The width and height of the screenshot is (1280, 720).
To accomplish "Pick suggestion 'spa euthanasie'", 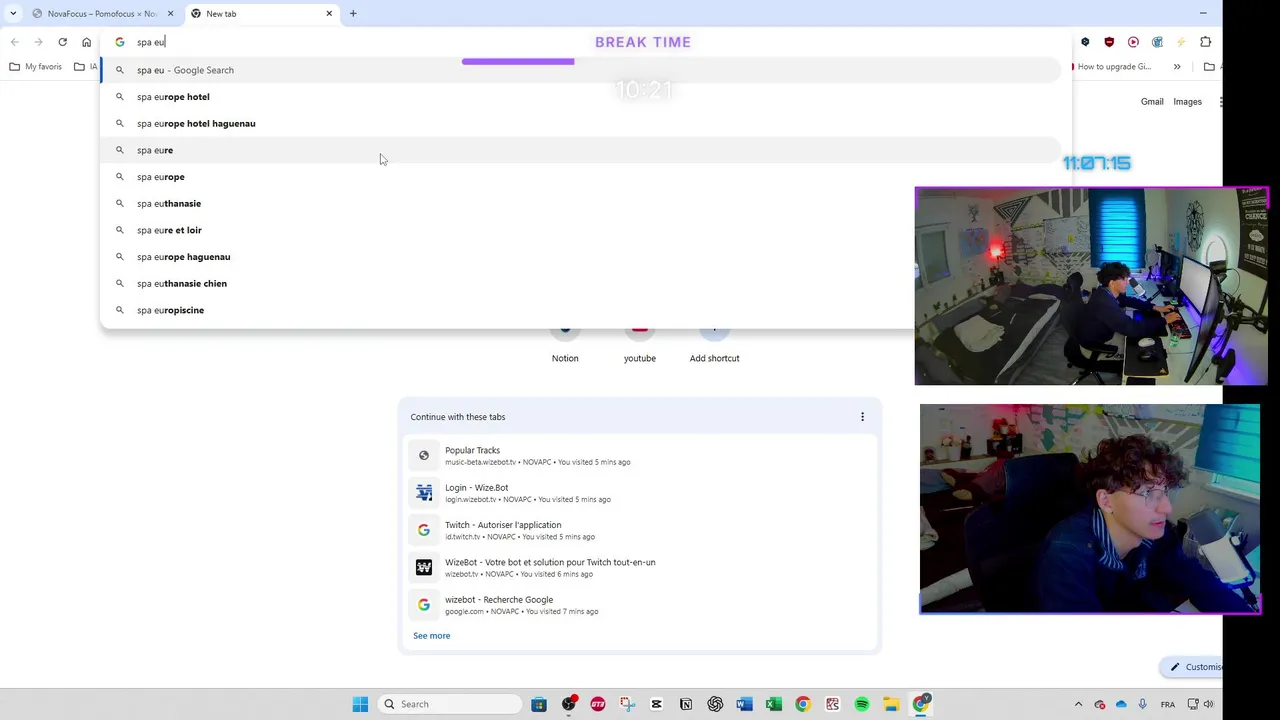I will 580,203.
